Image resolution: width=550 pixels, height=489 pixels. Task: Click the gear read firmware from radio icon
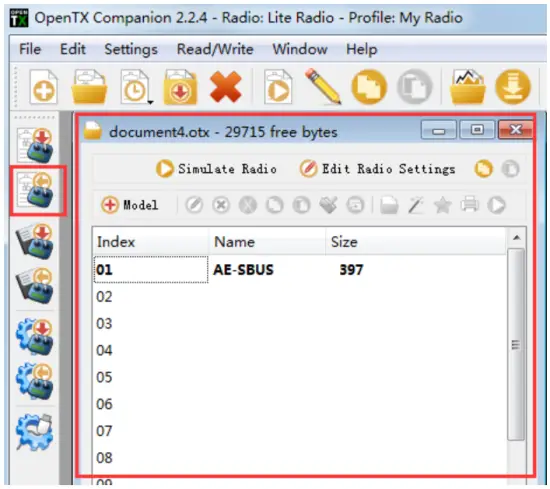(x=34, y=381)
